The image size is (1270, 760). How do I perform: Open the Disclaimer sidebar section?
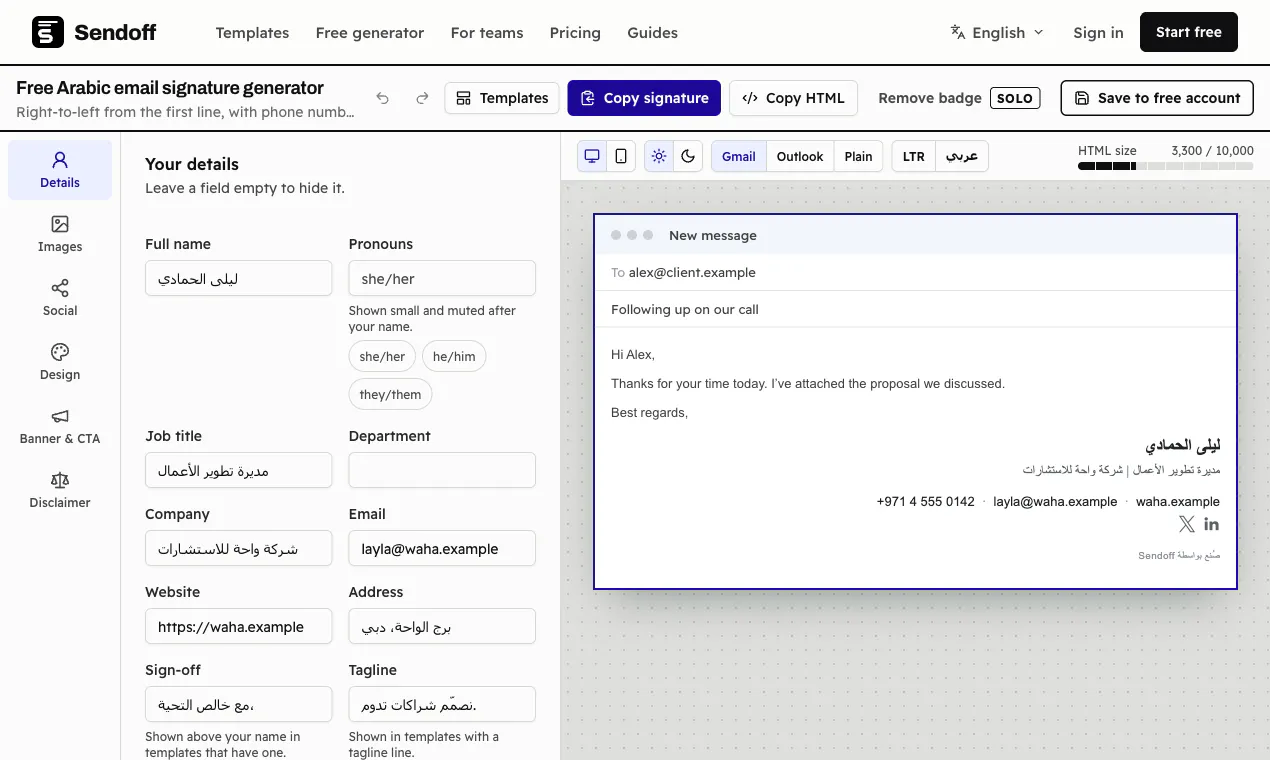60,490
